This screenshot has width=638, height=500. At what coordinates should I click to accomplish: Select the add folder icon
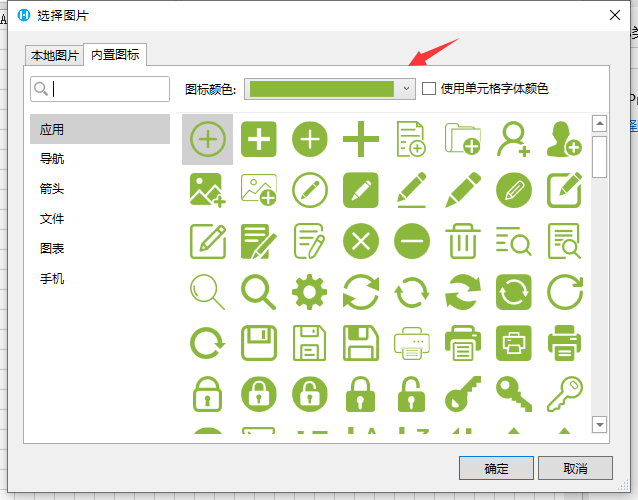pos(463,139)
